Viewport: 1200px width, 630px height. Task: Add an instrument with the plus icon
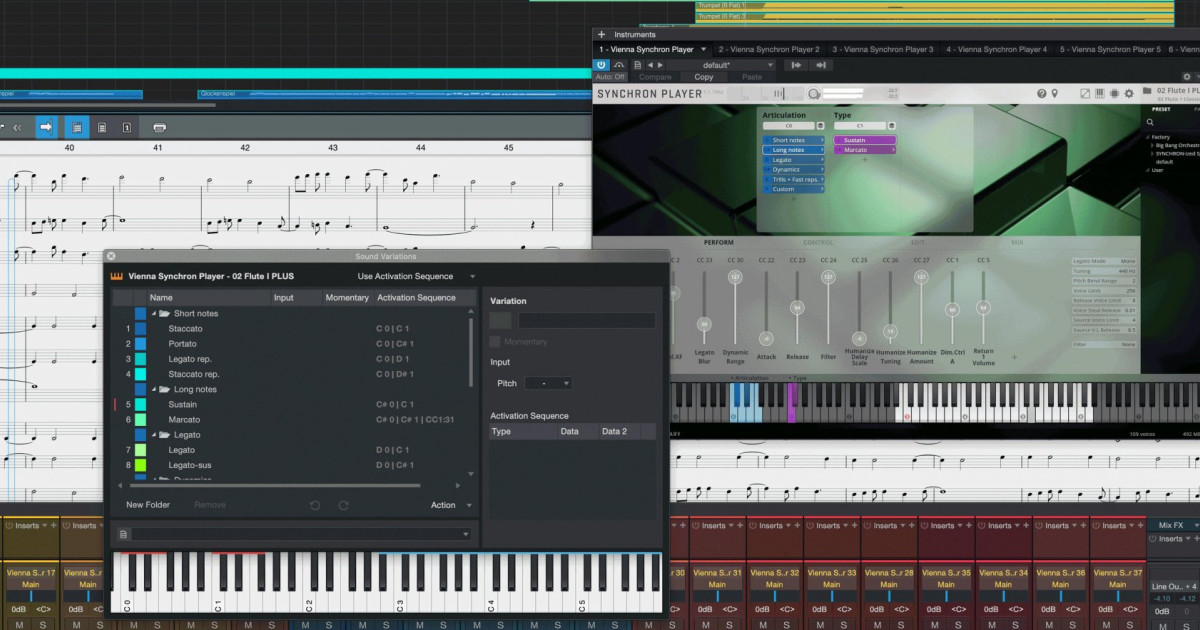pyautogui.click(x=601, y=34)
